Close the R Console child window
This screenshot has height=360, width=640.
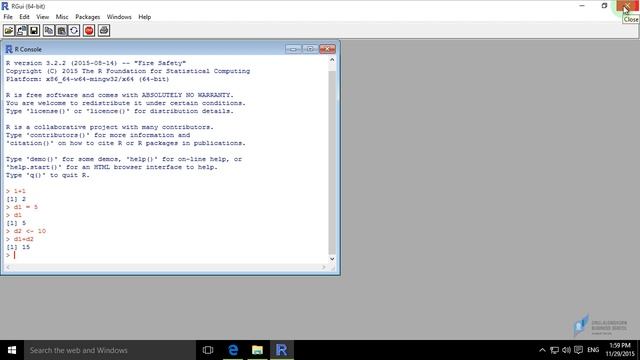point(327,49)
